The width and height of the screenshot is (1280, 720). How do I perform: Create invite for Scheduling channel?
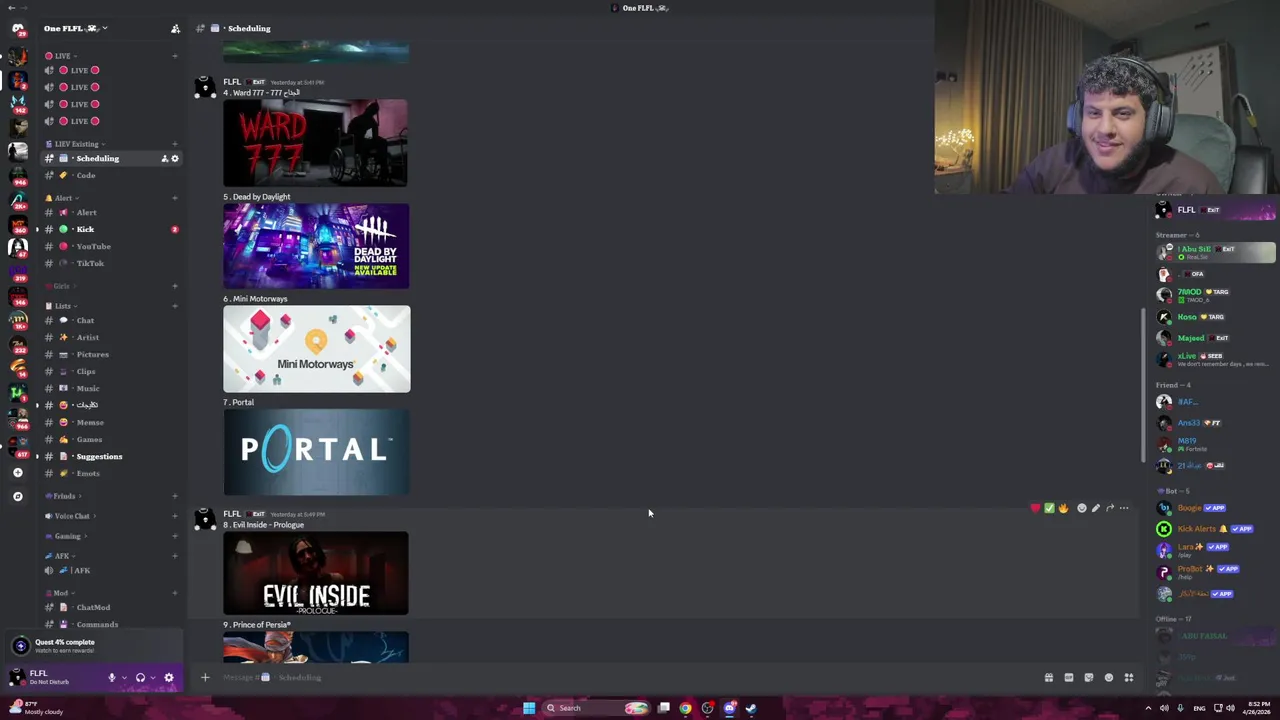[x=164, y=158]
